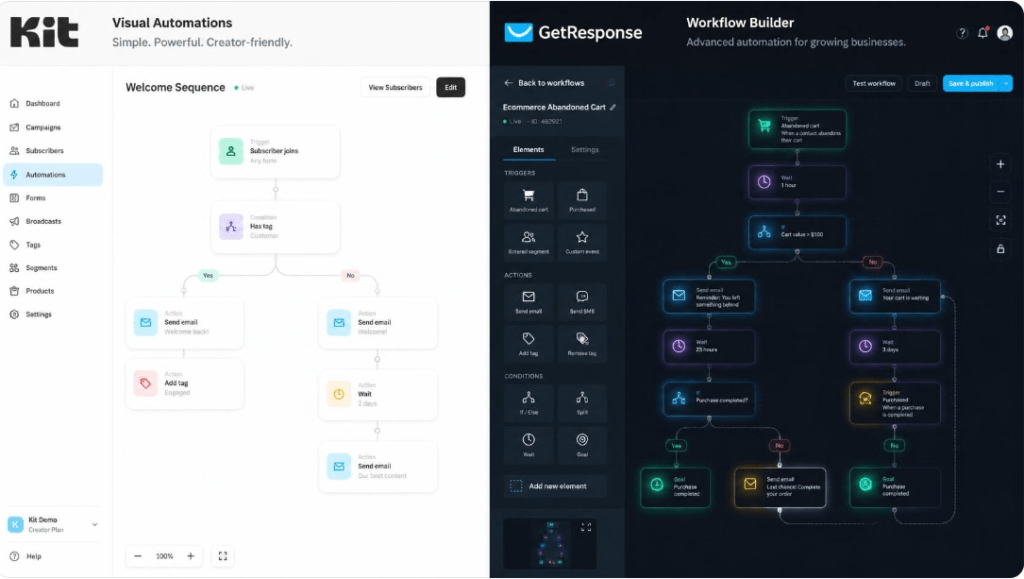Select the Wait 3 days node
1024x579 pixels.
point(895,347)
